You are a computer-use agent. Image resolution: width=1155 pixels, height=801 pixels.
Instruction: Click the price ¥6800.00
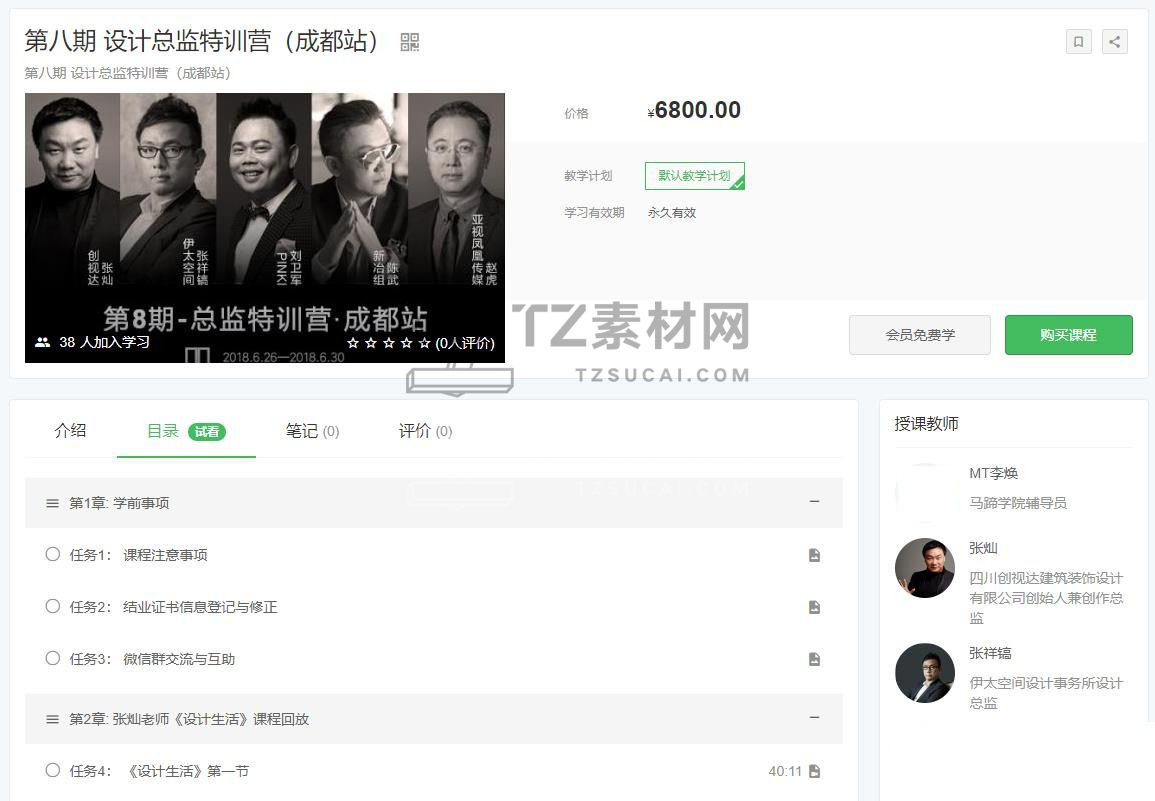694,111
